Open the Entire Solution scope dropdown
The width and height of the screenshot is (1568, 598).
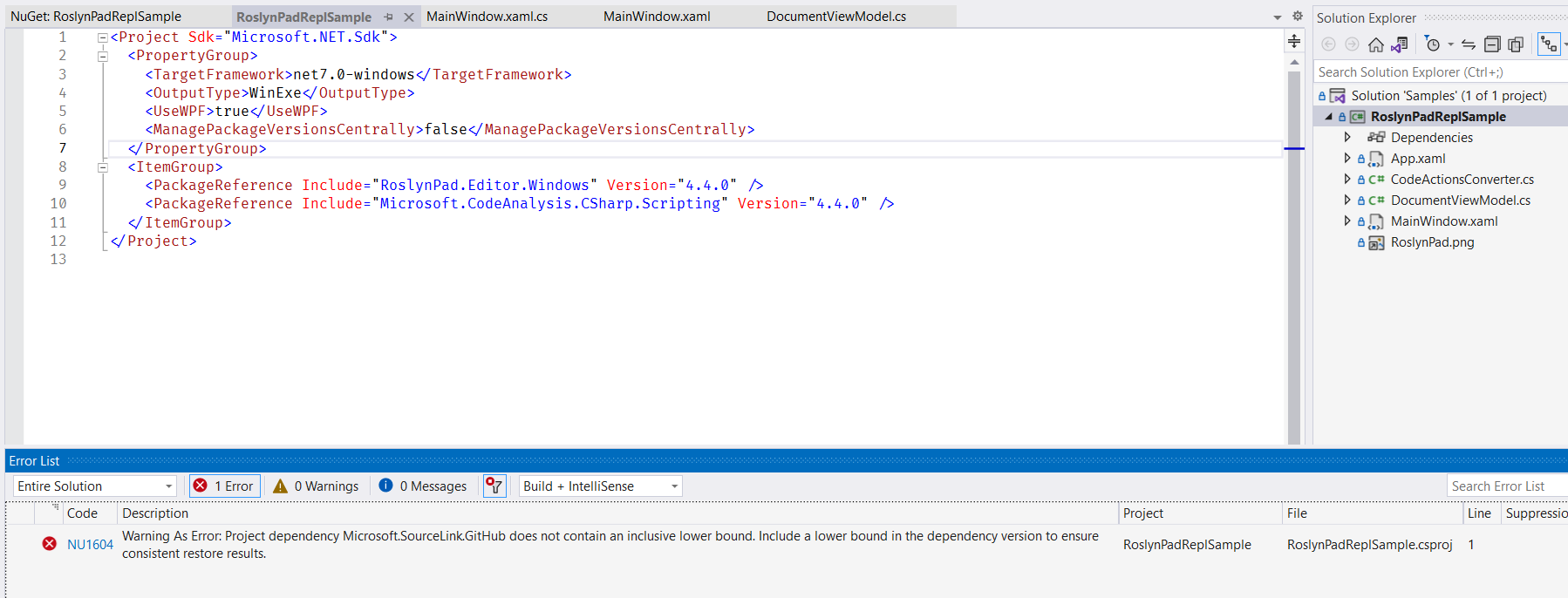95,486
